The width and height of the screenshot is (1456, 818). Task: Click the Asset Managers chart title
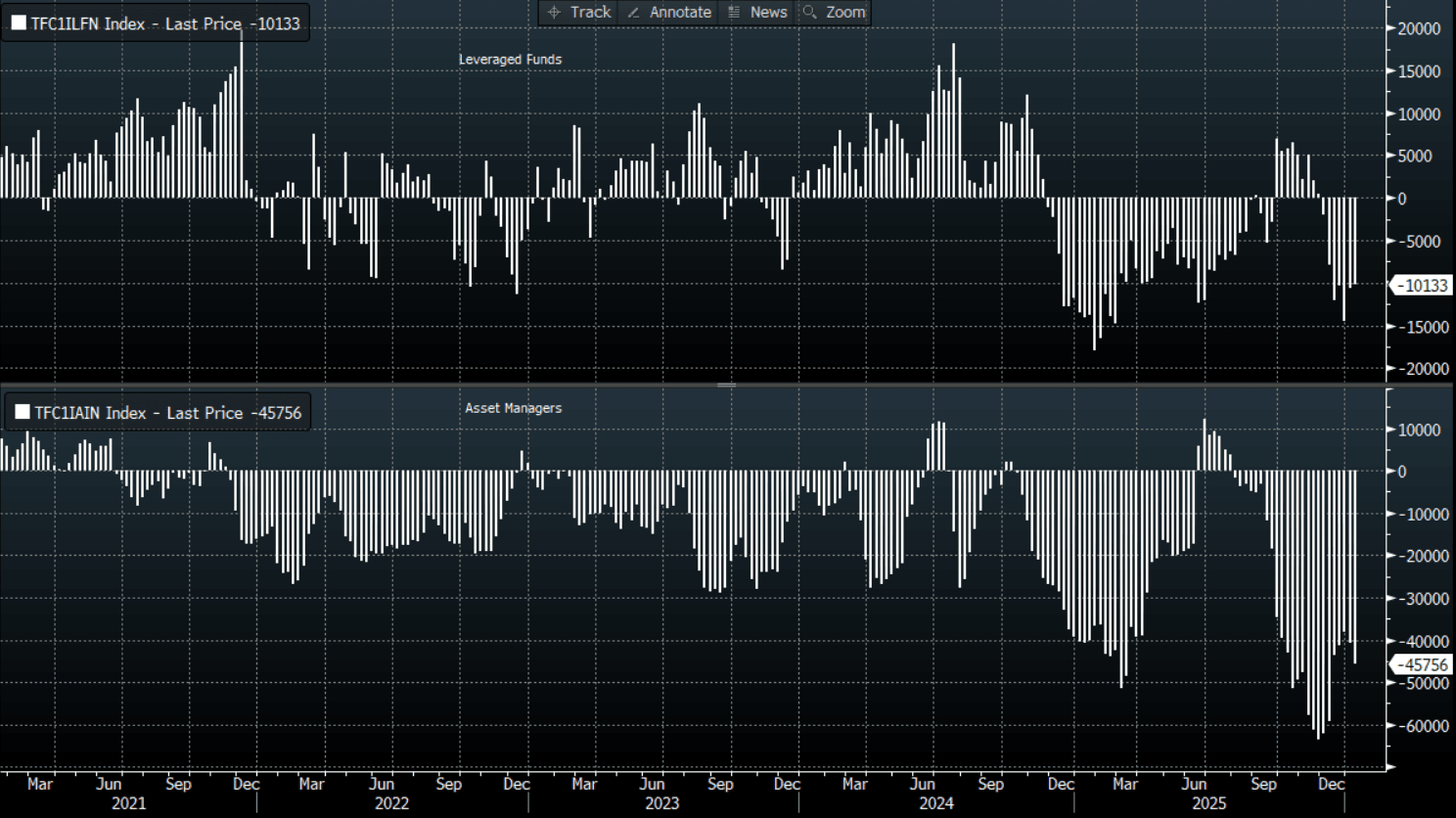pos(513,408)
